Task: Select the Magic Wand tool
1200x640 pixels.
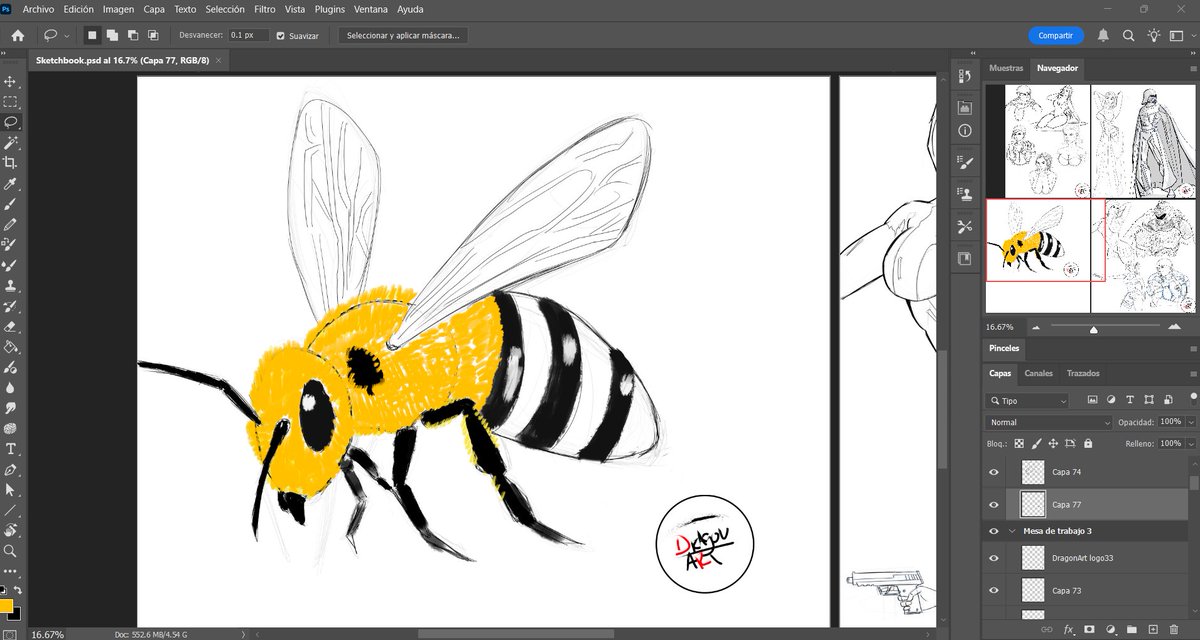Action: (10, 142)
